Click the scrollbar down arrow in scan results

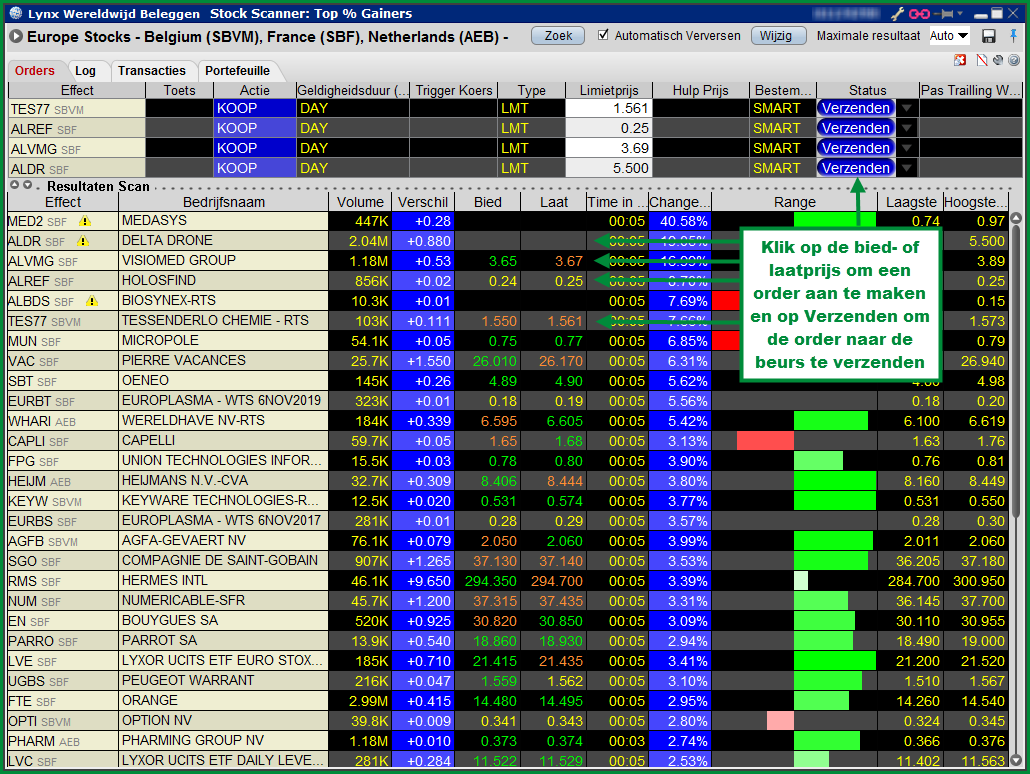pyautogui.click(x=1016, y=760)
